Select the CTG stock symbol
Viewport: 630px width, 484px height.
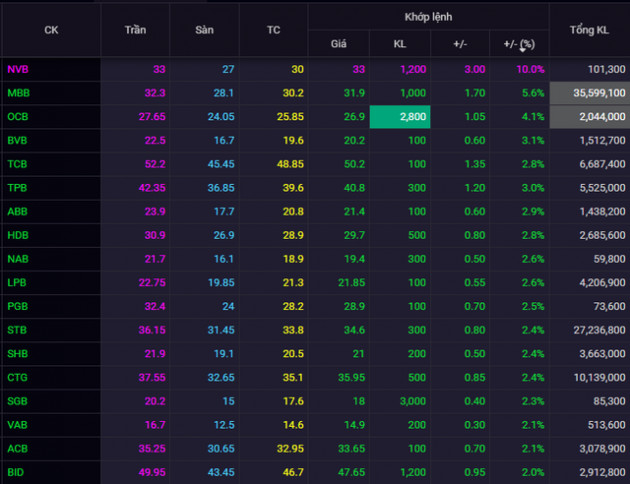tap(17, 377)
